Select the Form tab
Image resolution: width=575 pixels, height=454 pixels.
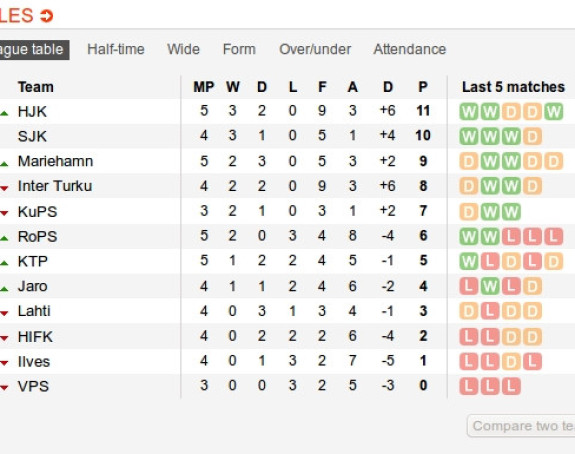239,50
